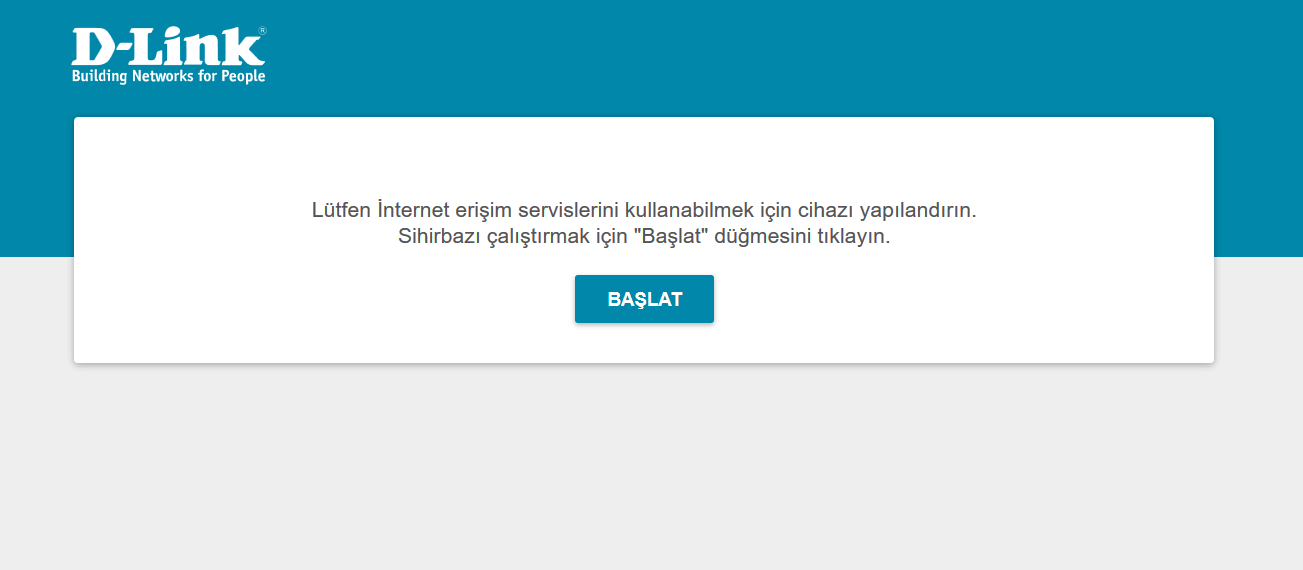Click the sentence beginning "Sihirbazı çalıştırmak"

644,238
